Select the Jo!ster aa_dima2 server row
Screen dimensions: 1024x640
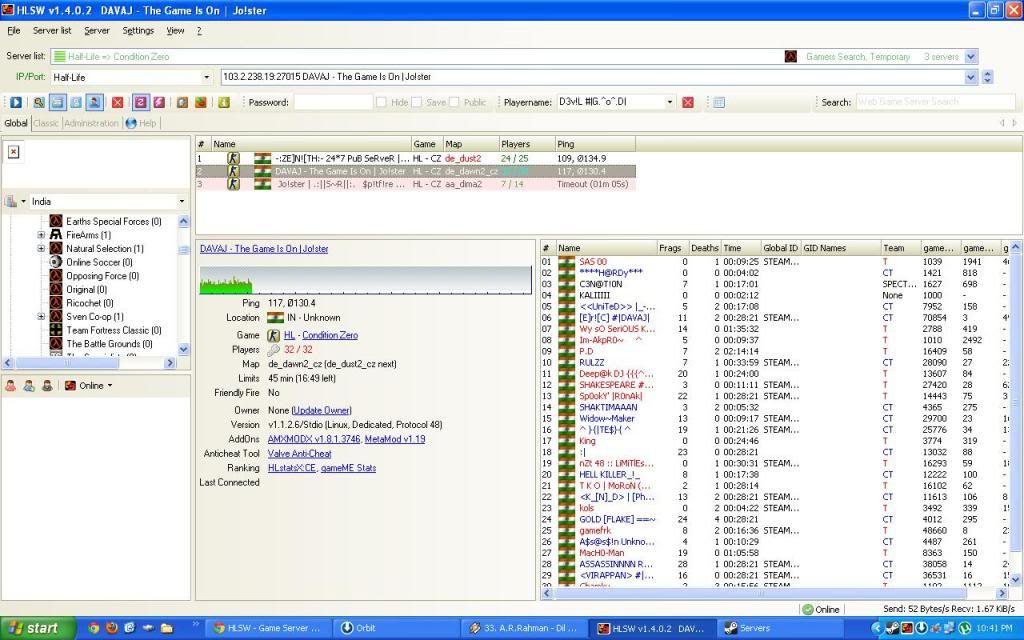pyautogui.click(x=415, y=184)
